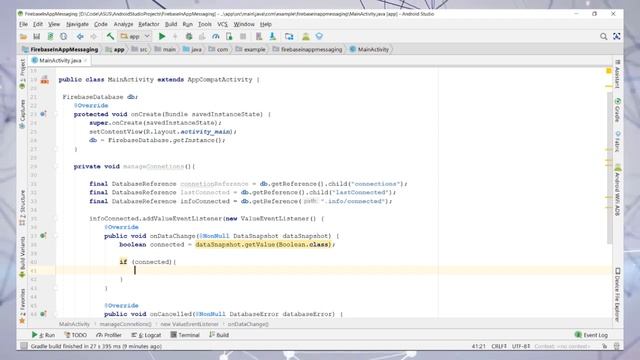Open Search Everywhere magnifier icon
640x360 pixels.
click(x=603, y=36)
